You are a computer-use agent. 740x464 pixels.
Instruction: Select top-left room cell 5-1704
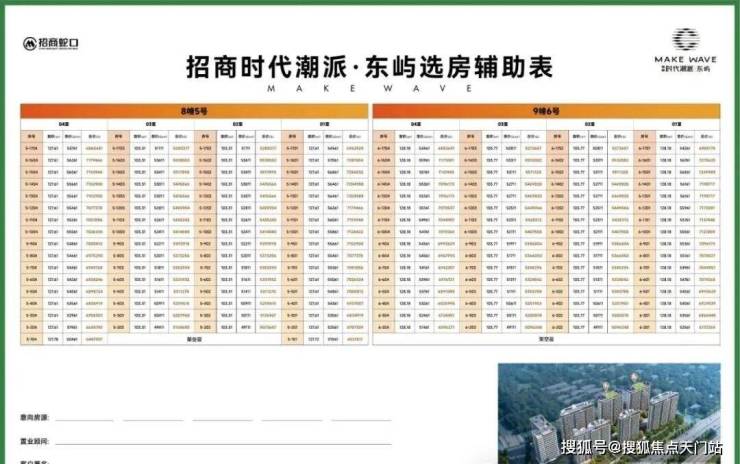click(x=31, y=149)
